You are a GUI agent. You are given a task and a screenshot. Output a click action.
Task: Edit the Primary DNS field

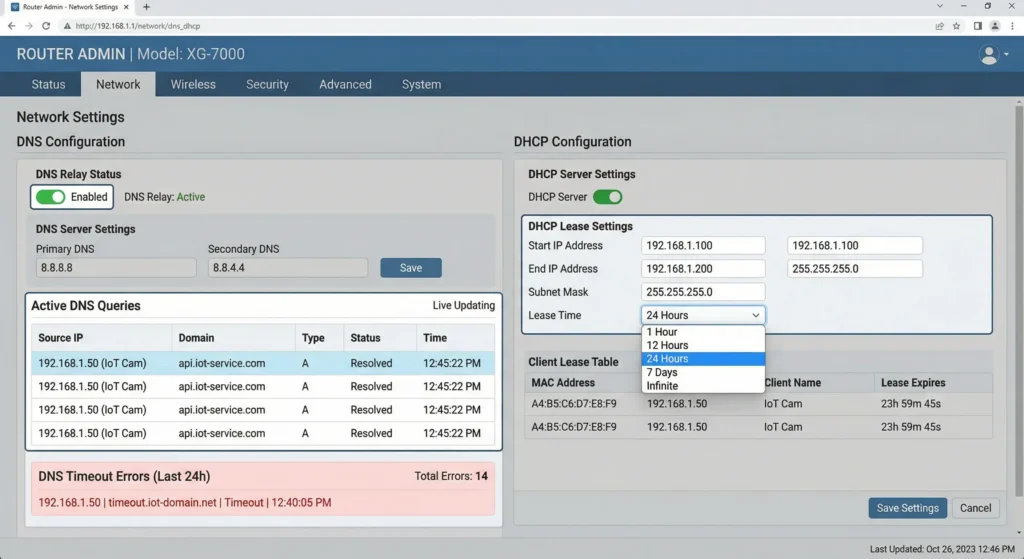tap(116, 268)
